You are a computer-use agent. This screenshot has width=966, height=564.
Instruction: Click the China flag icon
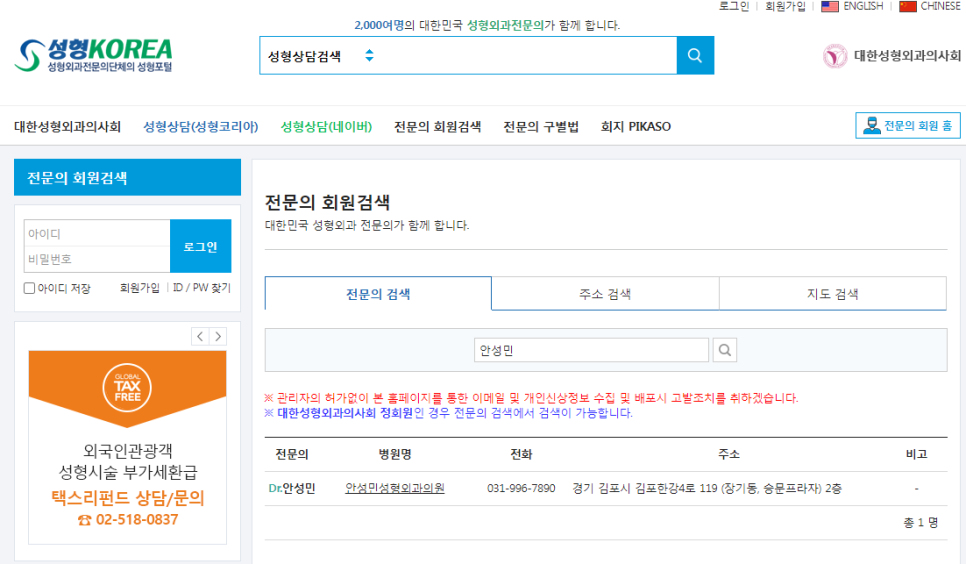(x=907, y=6)
